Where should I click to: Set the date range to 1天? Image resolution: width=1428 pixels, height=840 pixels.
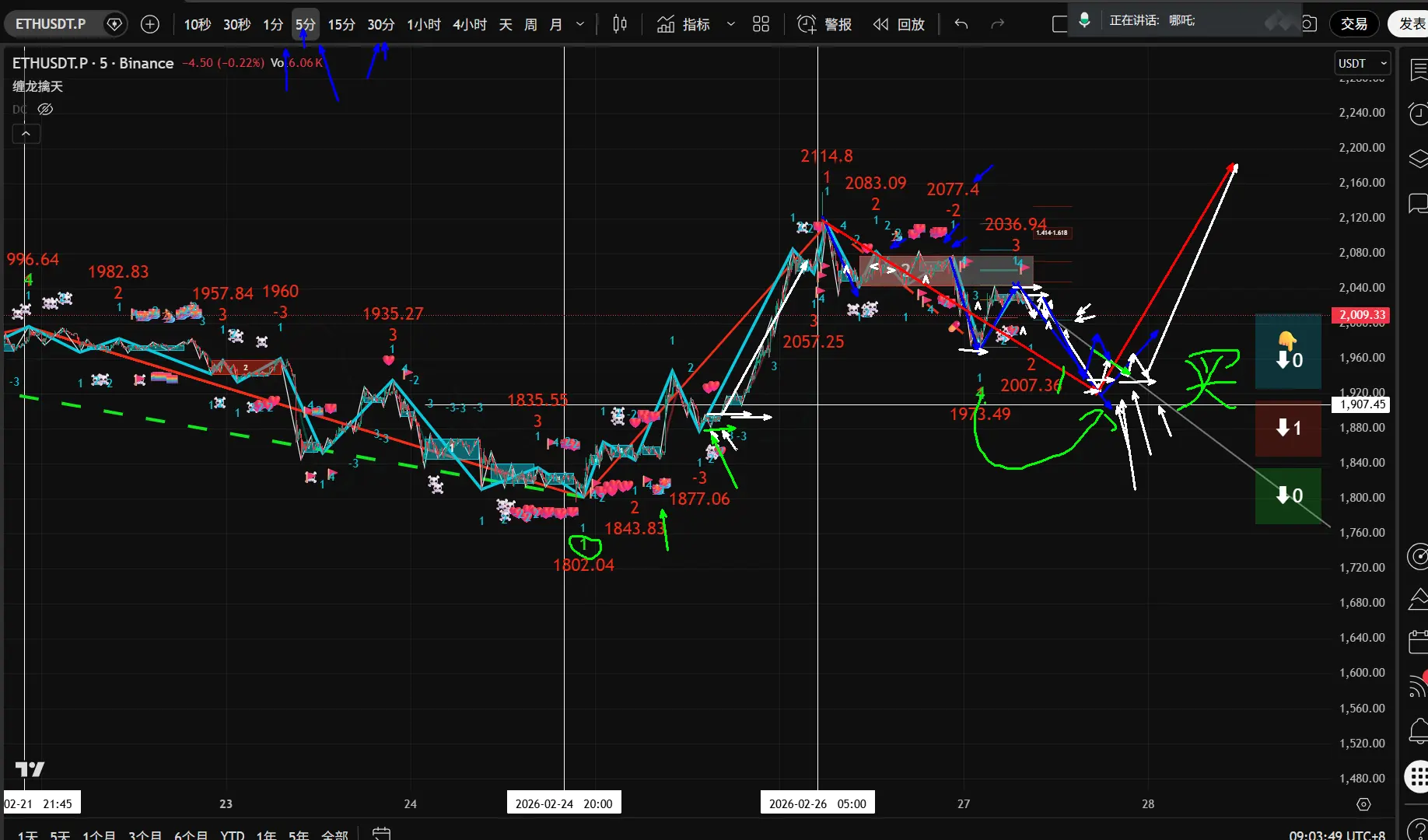pyautogui.click(x=28, y=835)
